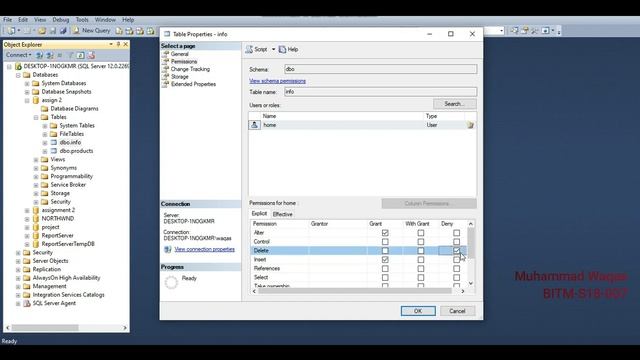
Task: Click the dbo.products table icon in tree
Action: click(53, 151)
